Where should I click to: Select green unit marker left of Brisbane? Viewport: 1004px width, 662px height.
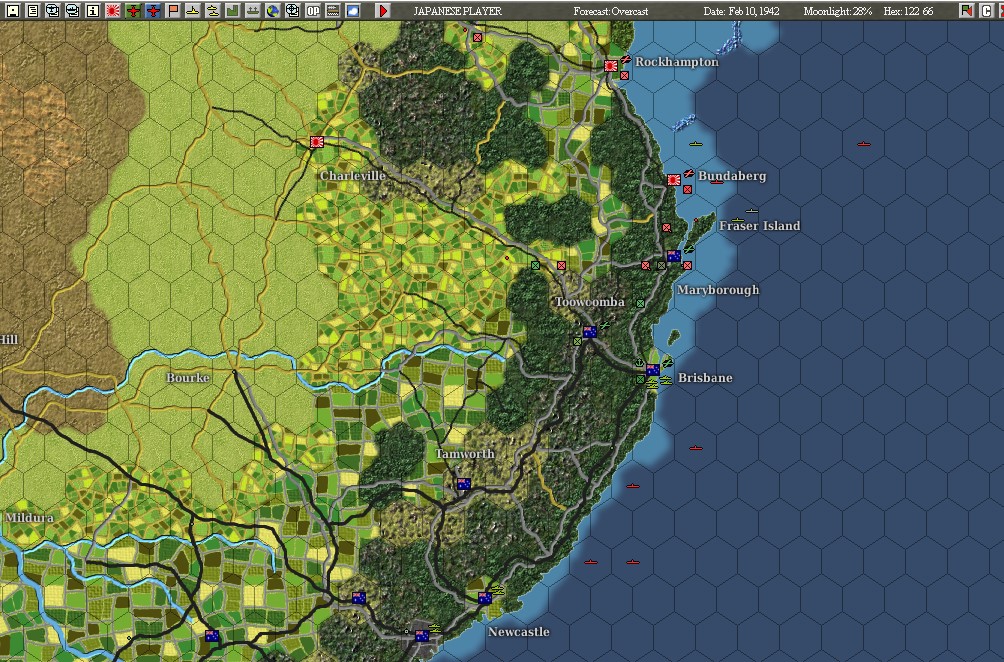tap(640, 379)
